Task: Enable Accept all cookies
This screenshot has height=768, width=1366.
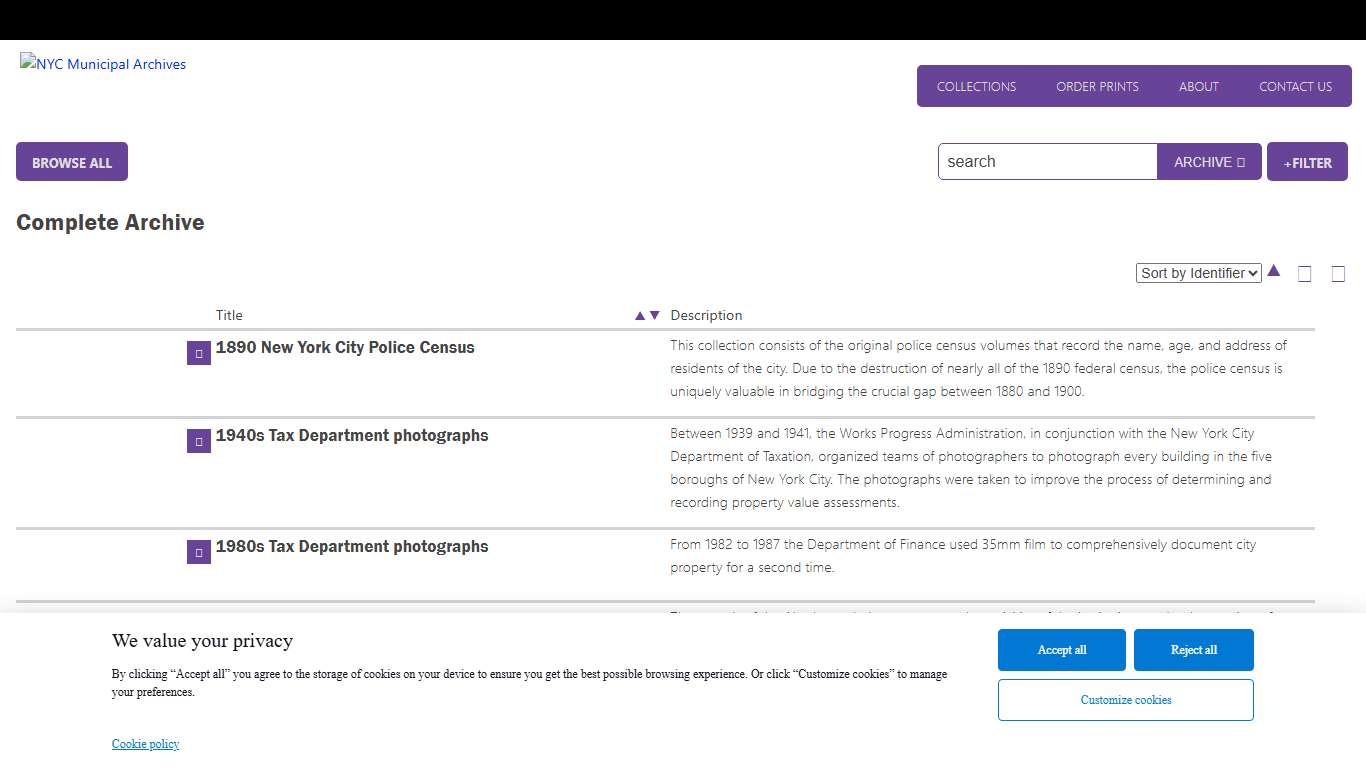Action: (x=1061, y=649)
